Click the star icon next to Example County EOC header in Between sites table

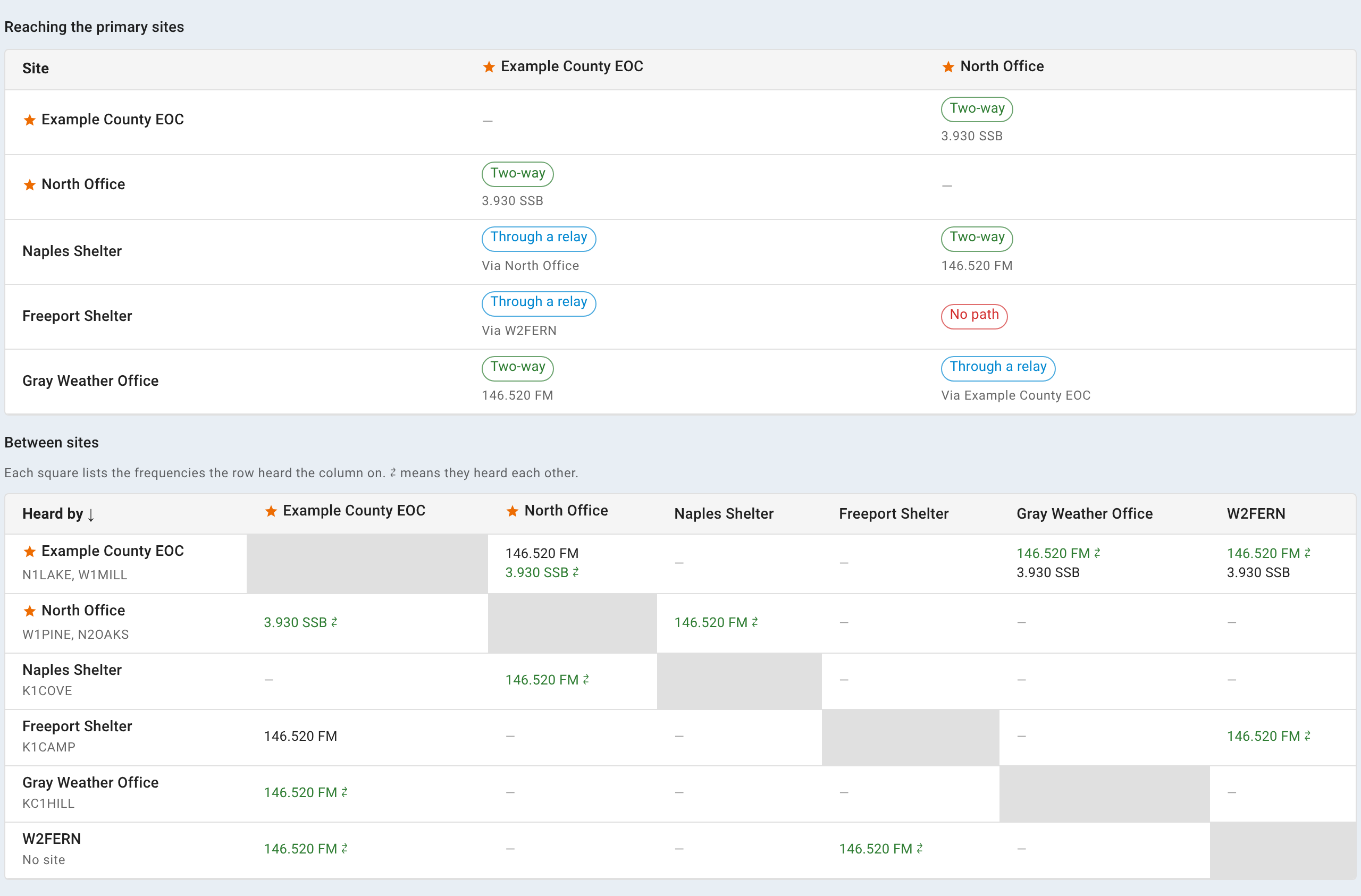coord(271,511)
